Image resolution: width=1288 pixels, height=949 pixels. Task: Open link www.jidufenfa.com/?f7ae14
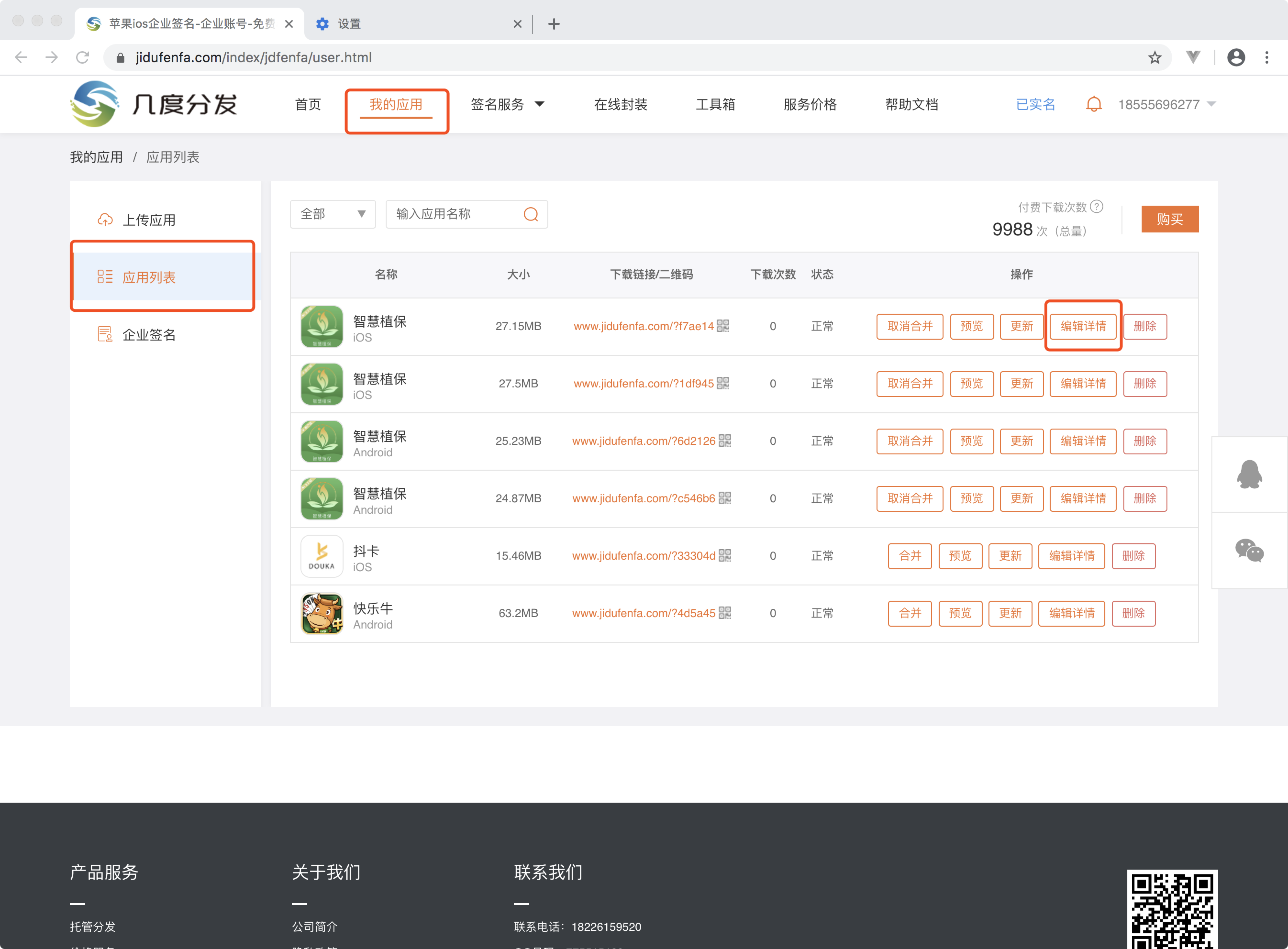coord(644,326)
